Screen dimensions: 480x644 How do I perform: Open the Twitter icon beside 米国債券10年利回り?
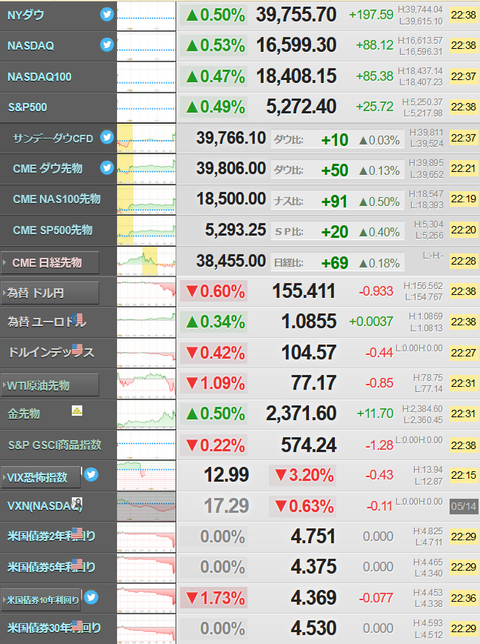click(91, 597)
